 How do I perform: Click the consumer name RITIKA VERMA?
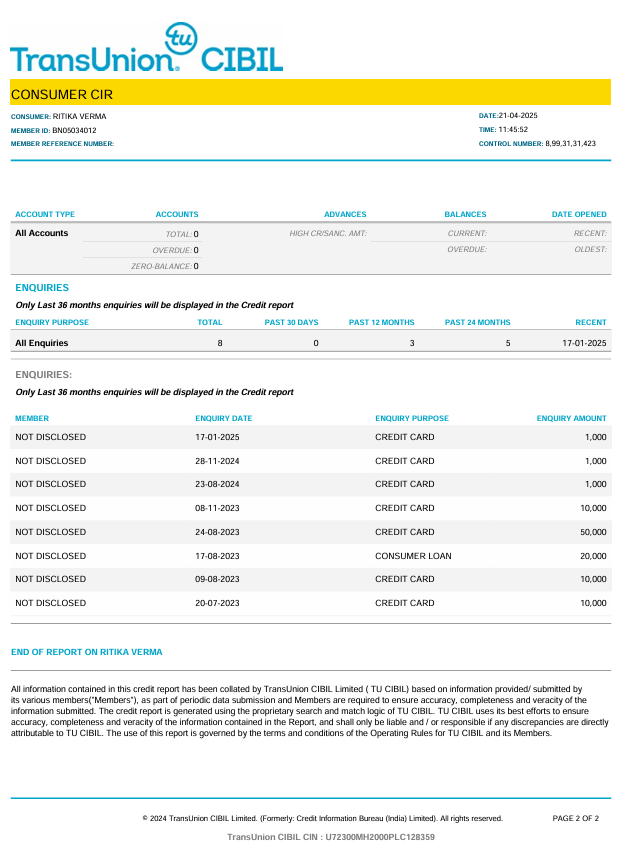tap(79, 117)
